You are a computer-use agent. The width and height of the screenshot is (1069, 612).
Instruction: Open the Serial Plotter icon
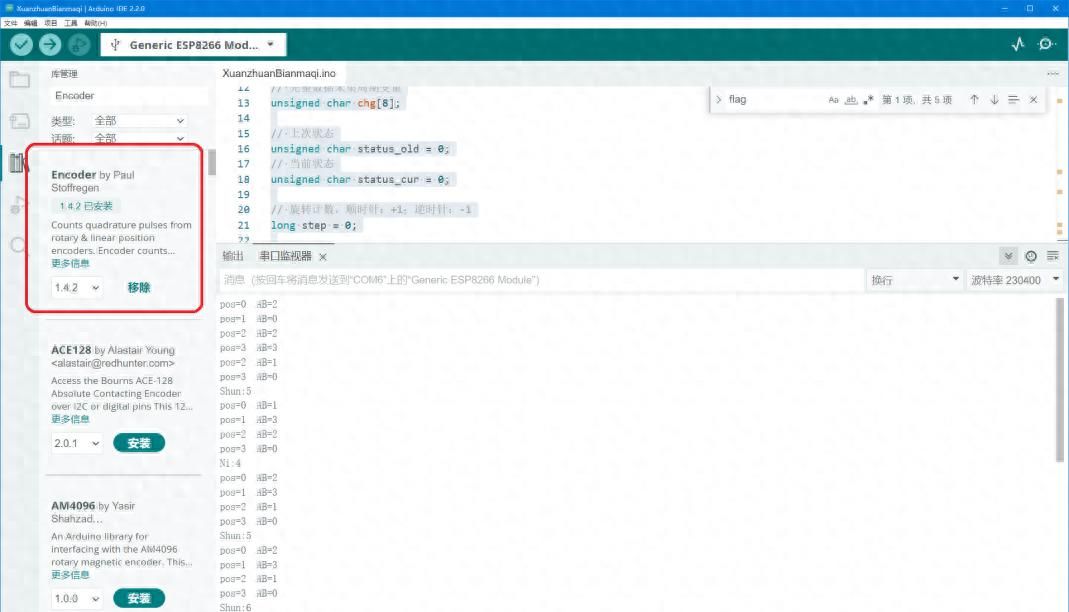click(1018, 44)
